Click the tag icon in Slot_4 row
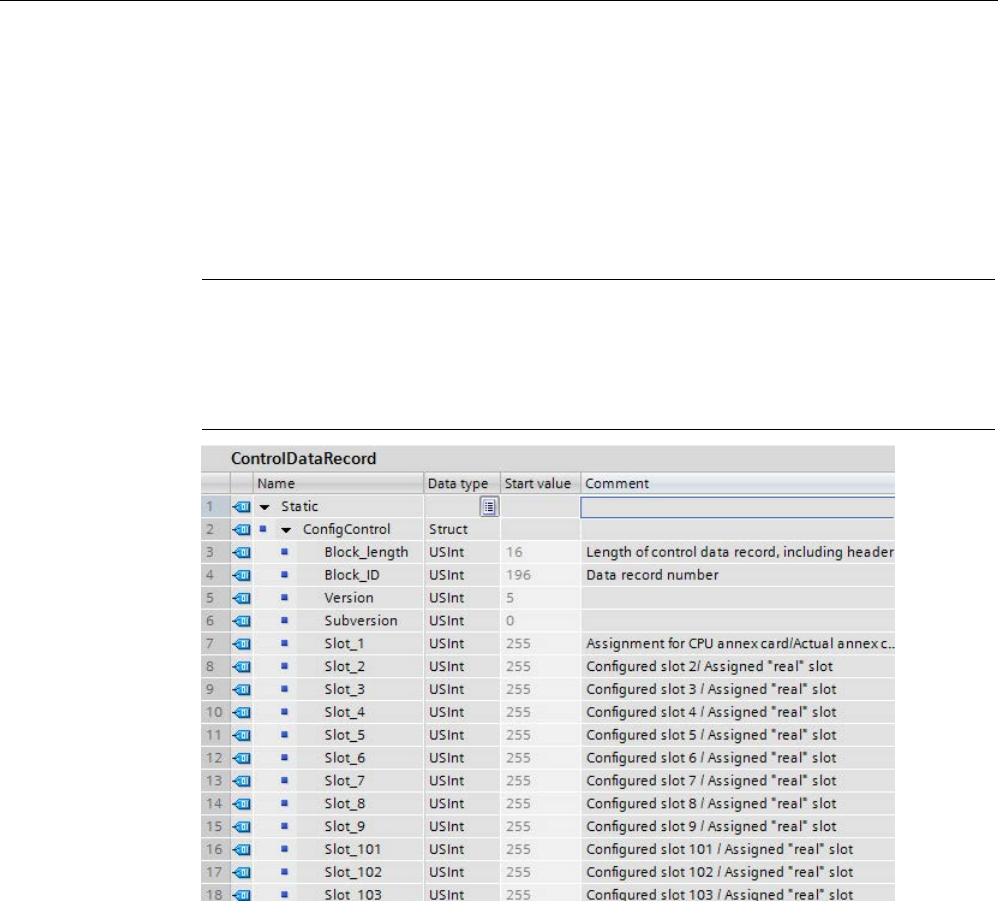Viewport: 998px width, 901px height. (241, 713)
